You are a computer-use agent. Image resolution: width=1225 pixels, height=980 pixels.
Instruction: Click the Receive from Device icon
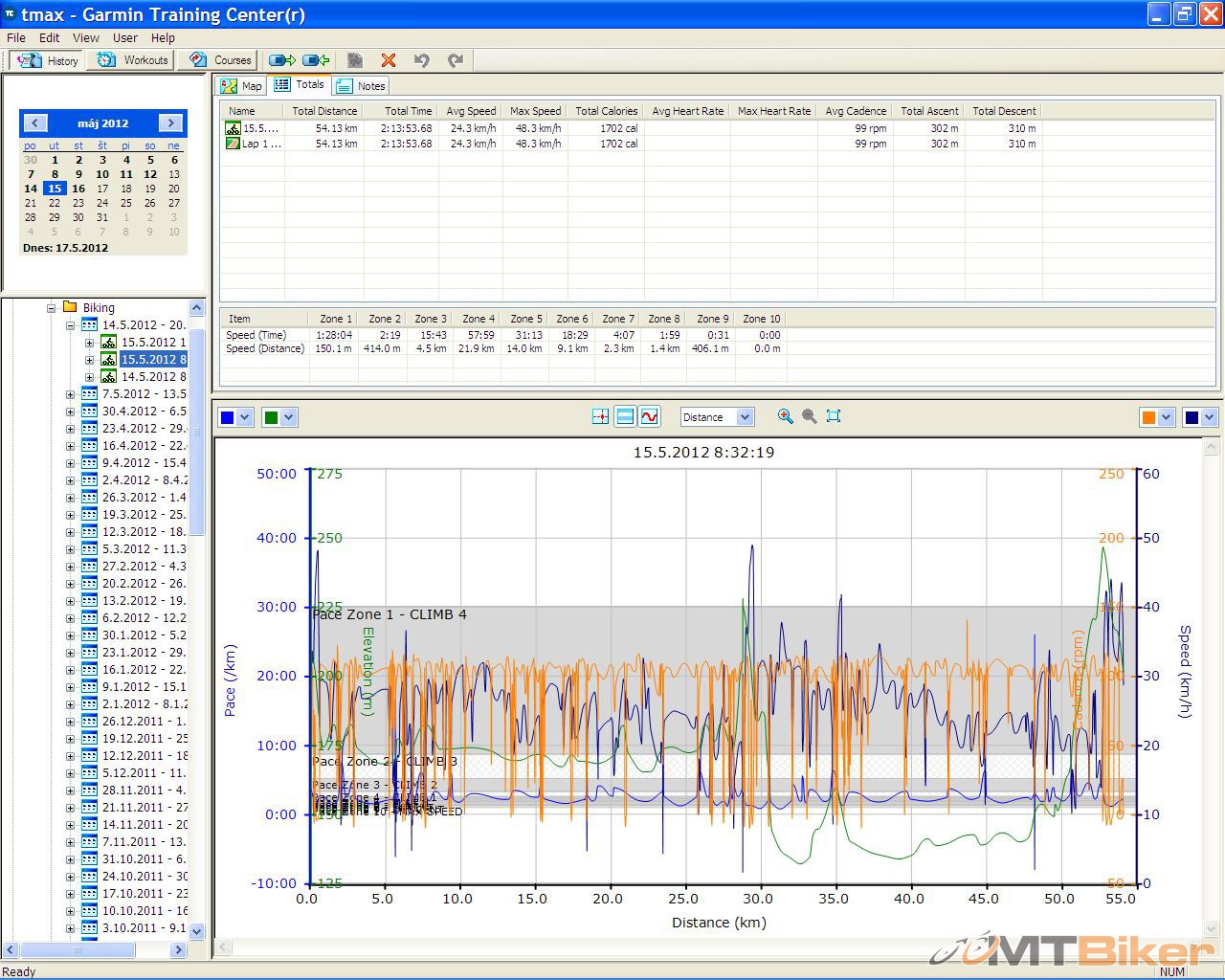point(316,60)
